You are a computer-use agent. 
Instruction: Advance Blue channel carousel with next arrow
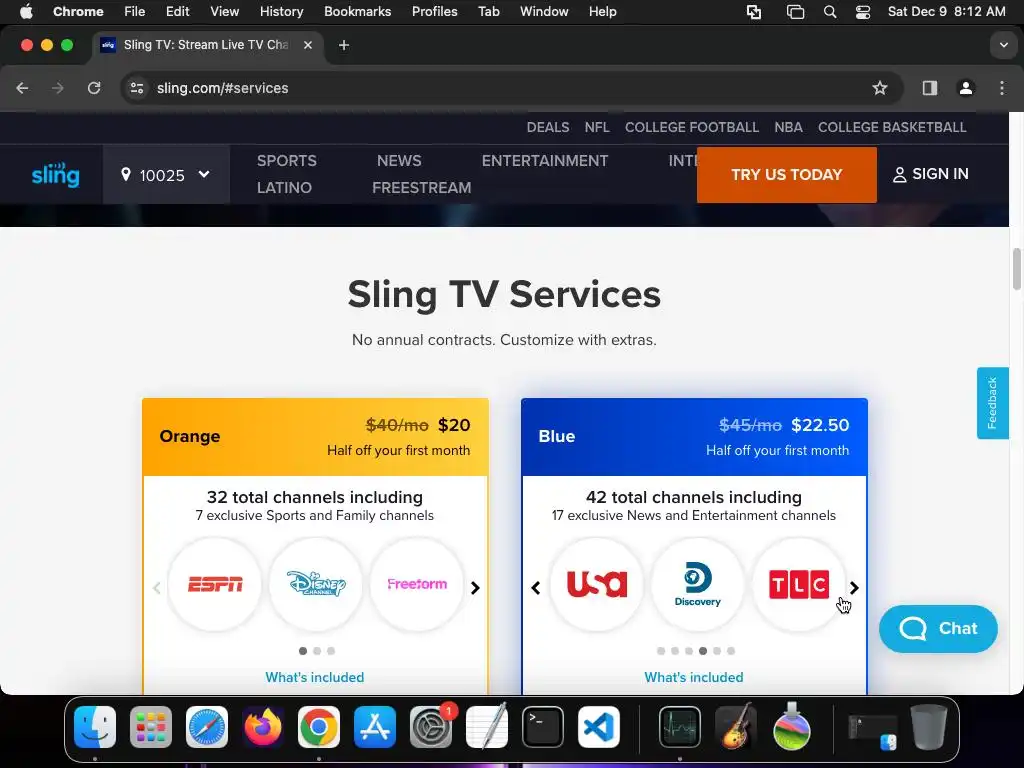[854, 588]
